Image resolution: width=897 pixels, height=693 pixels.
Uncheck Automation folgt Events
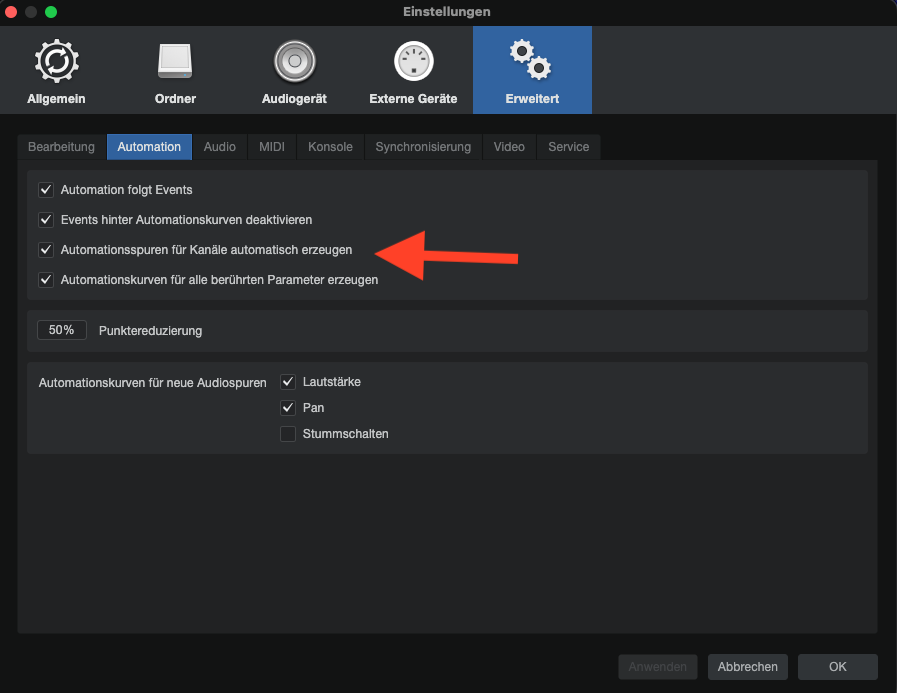point(45,190)
